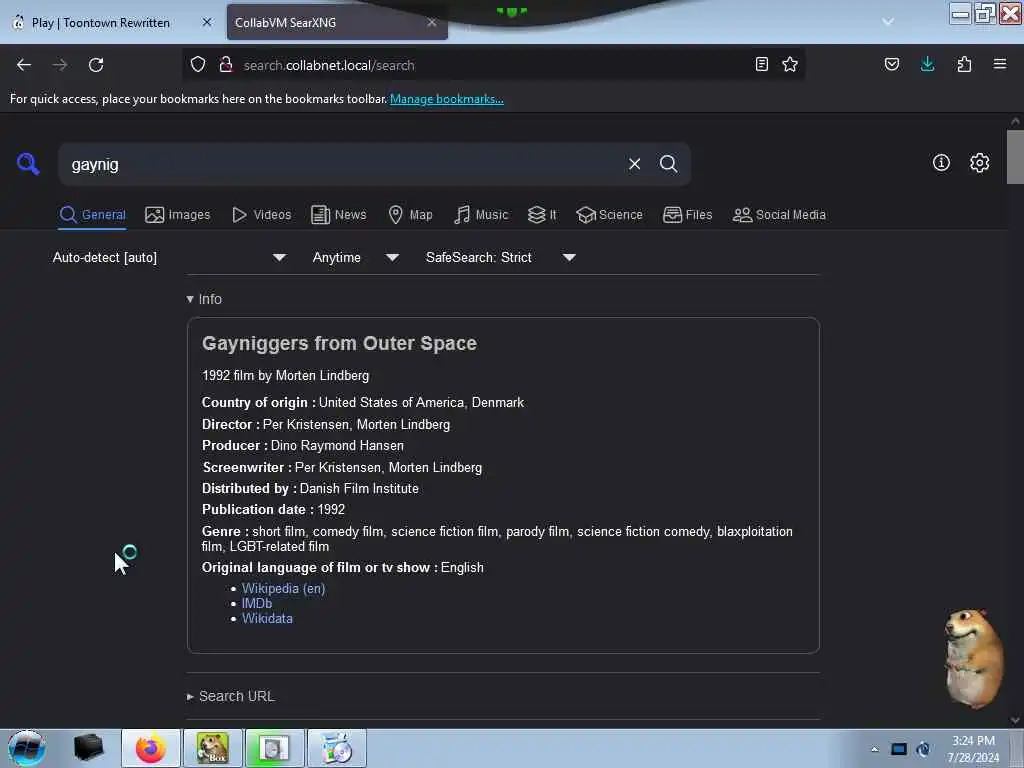
Task: Collapse the Info section
Action: coord(204,299)
